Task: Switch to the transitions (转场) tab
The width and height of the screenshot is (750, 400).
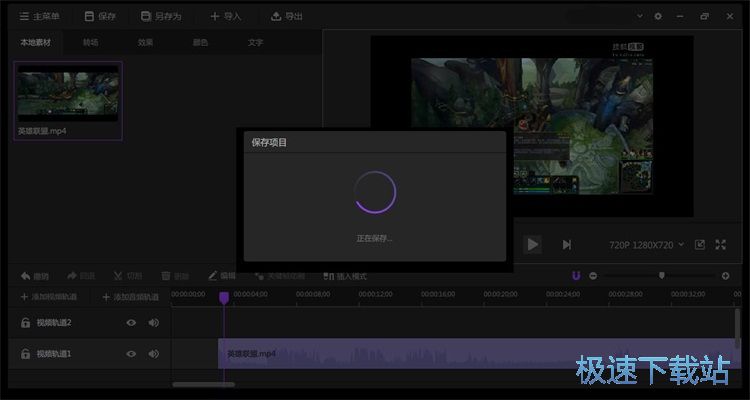Action: click(90, 43)
